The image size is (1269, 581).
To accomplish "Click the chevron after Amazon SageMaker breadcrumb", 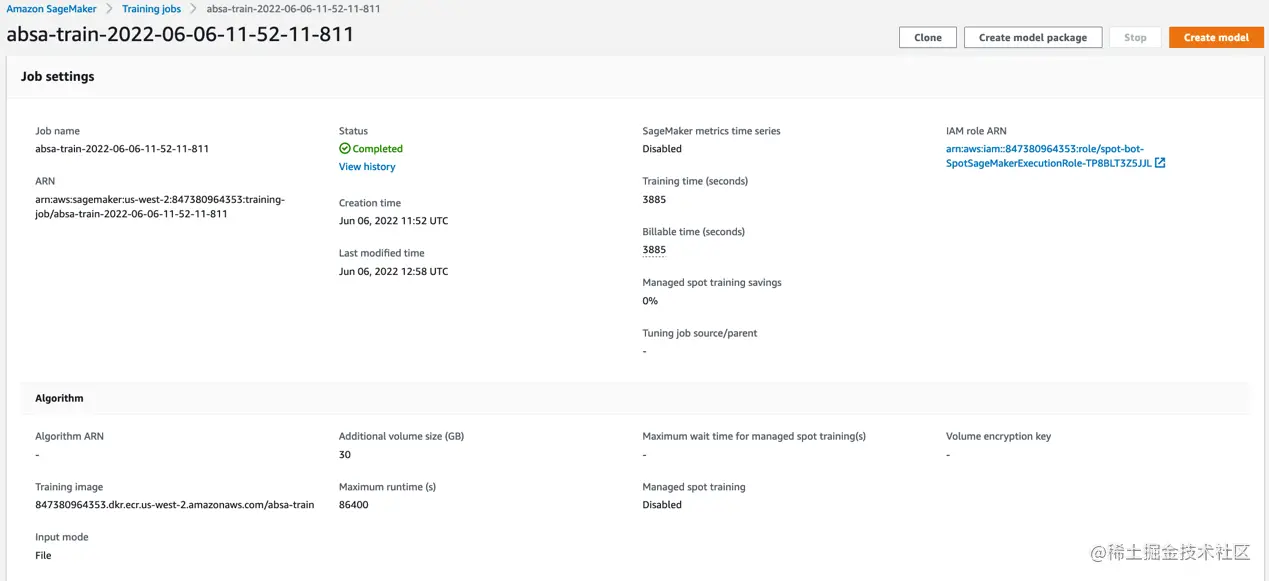I will [x=109, y=9].
